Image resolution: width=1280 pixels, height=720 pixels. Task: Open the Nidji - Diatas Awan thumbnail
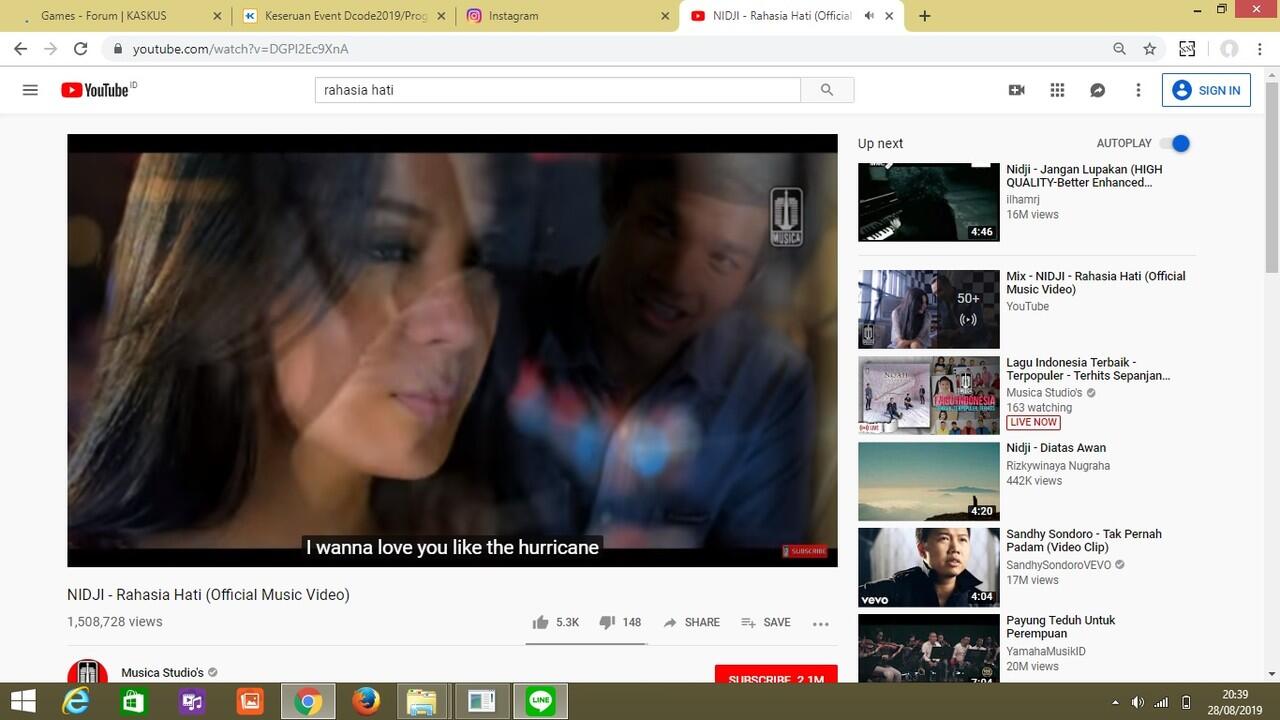pos(929,481)
